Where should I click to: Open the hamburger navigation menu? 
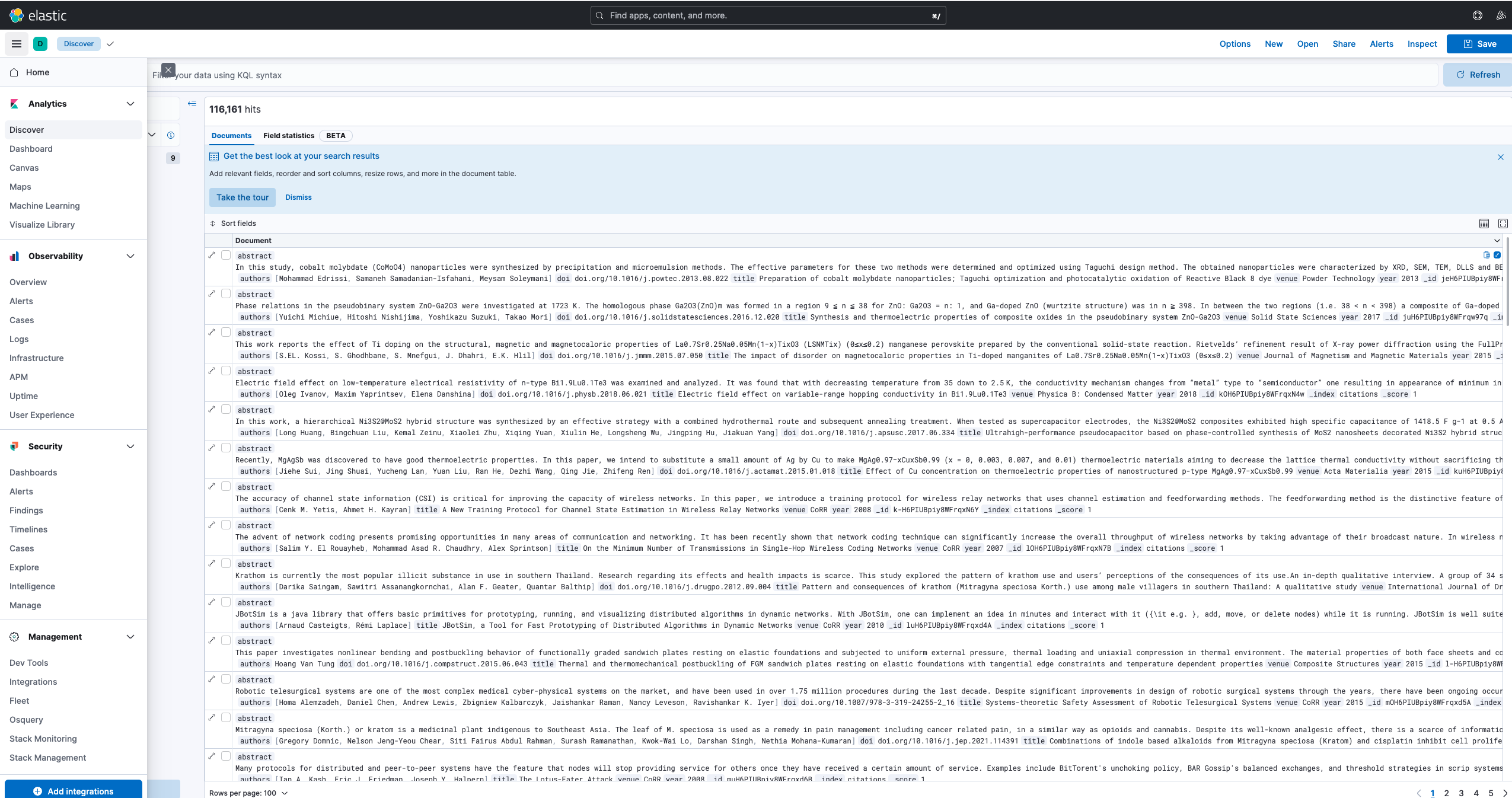click(16, 43)
